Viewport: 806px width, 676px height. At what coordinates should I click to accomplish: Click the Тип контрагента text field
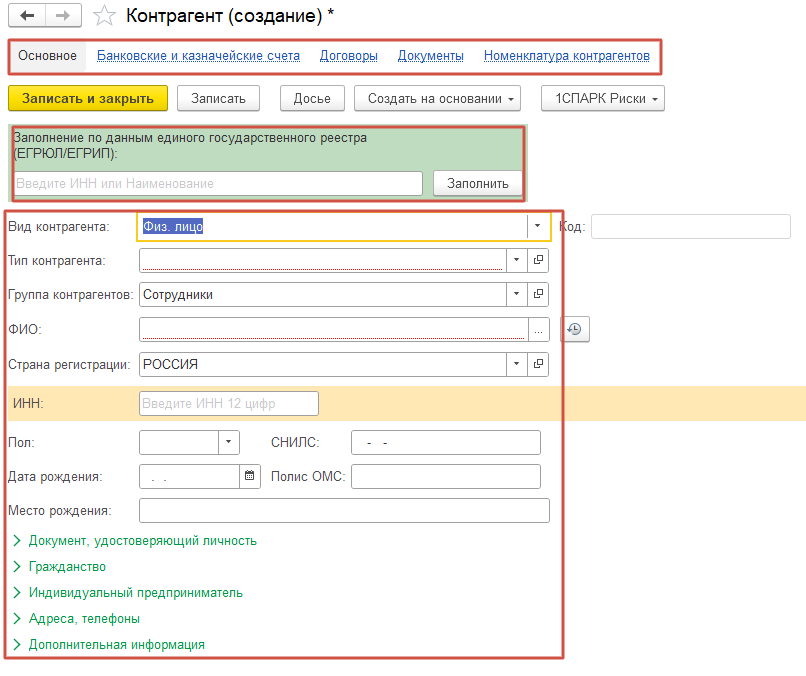tap(323, 260)
